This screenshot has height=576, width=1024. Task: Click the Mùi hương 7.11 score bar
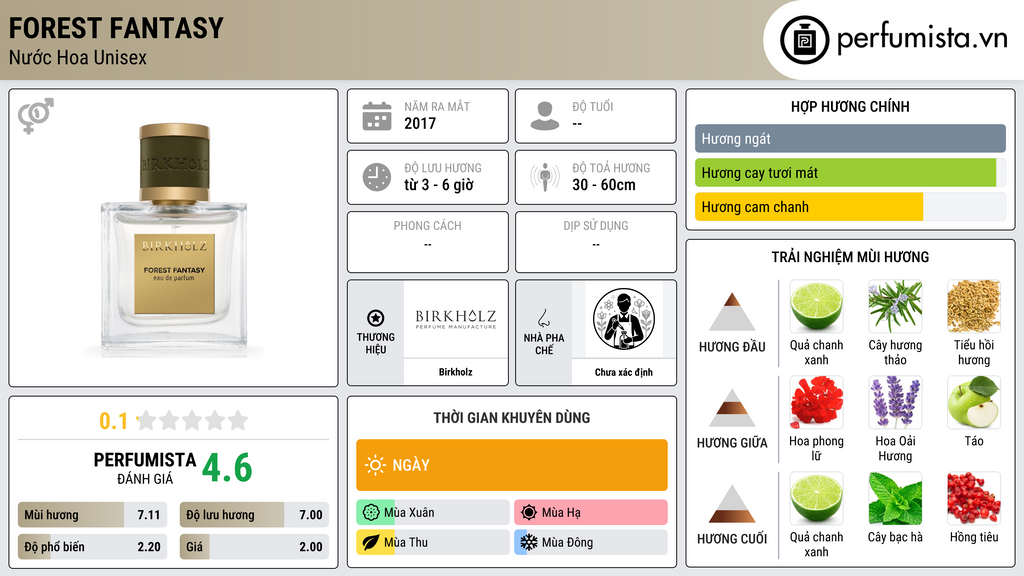[92, 515]
